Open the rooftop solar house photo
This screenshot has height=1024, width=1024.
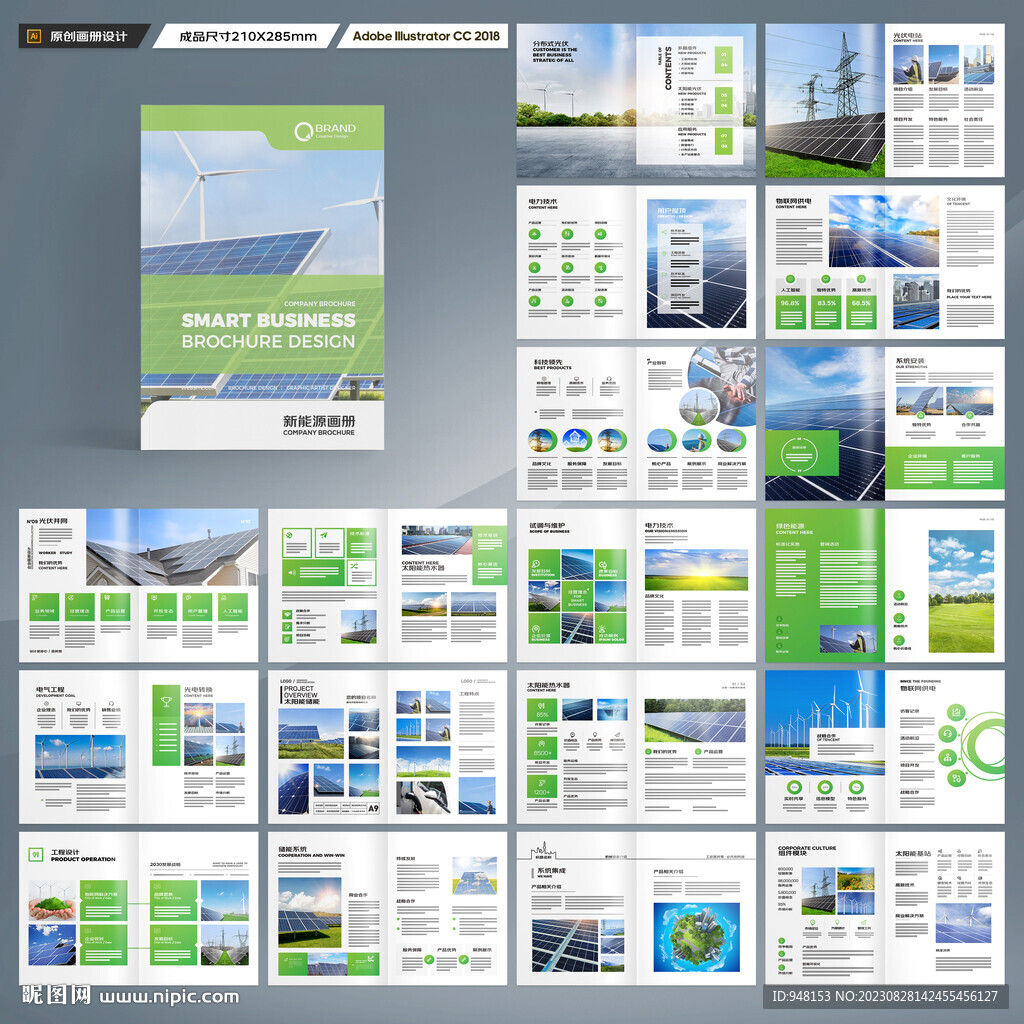click(x=172, y=547)
